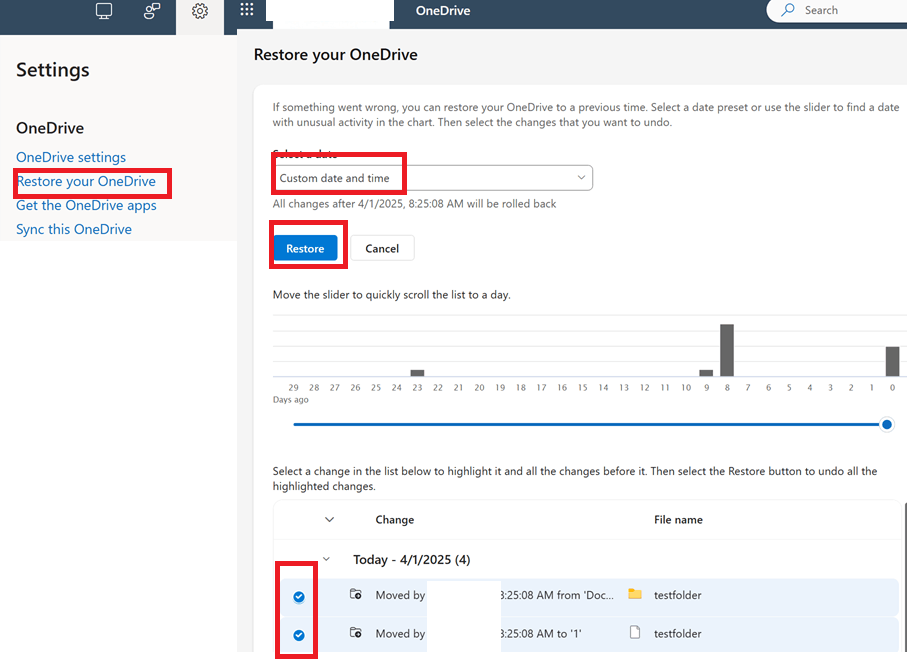The width and height of the screenshot is (907, 668).
Task: Click the tall activity bar at day 8
Action: 727,350
